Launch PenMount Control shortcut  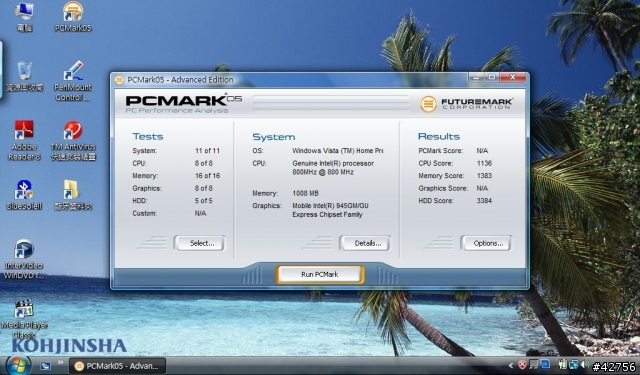[73, 81]
